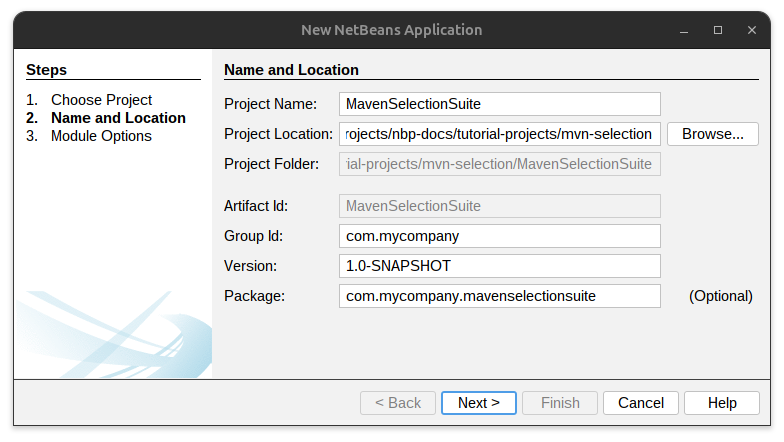
Task: Click the greyed-out Project Folder field
Action: point(500,164)
